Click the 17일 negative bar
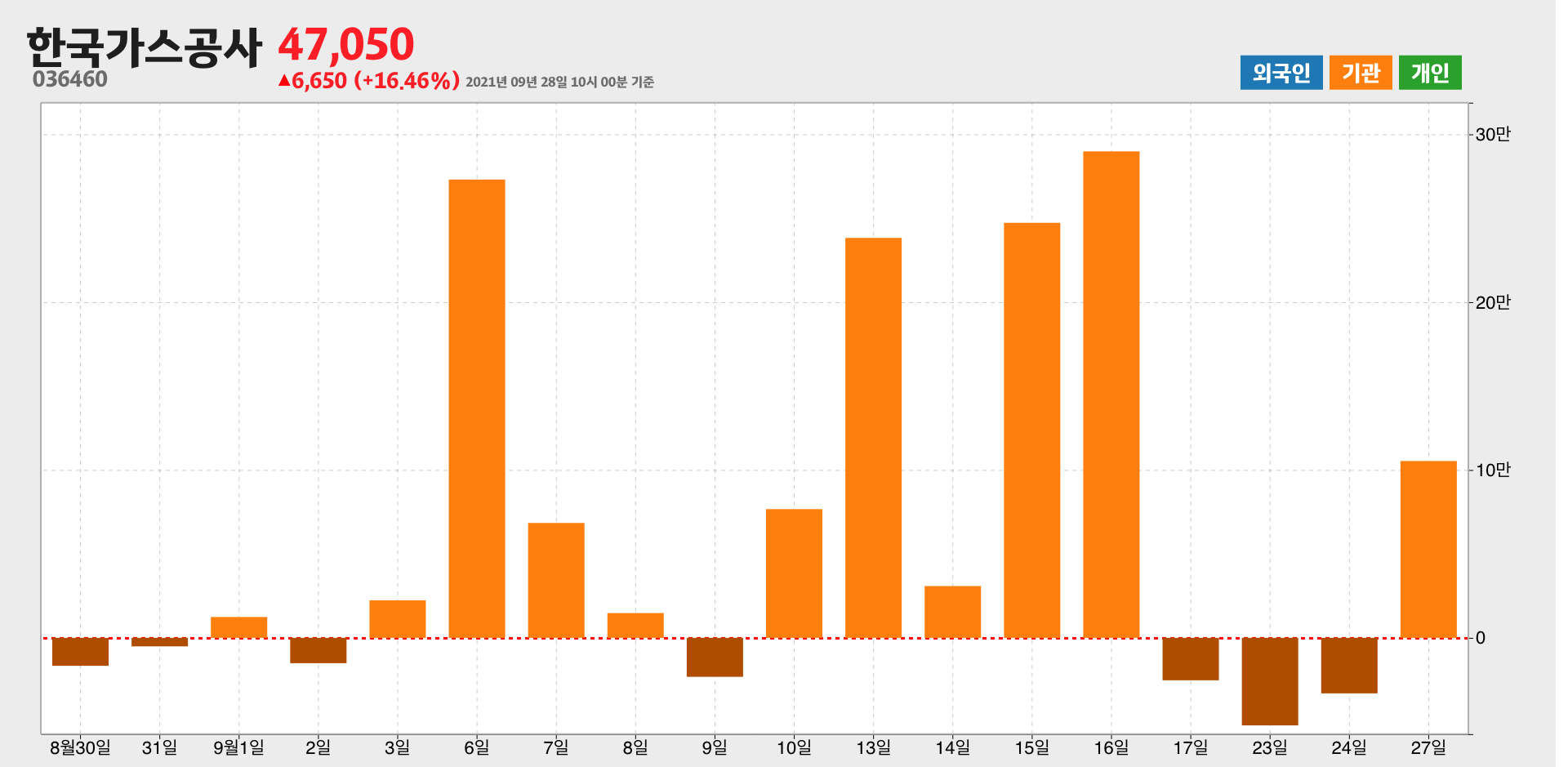This screenshot has width=1568, height=767. click(x=1191, y=659)
